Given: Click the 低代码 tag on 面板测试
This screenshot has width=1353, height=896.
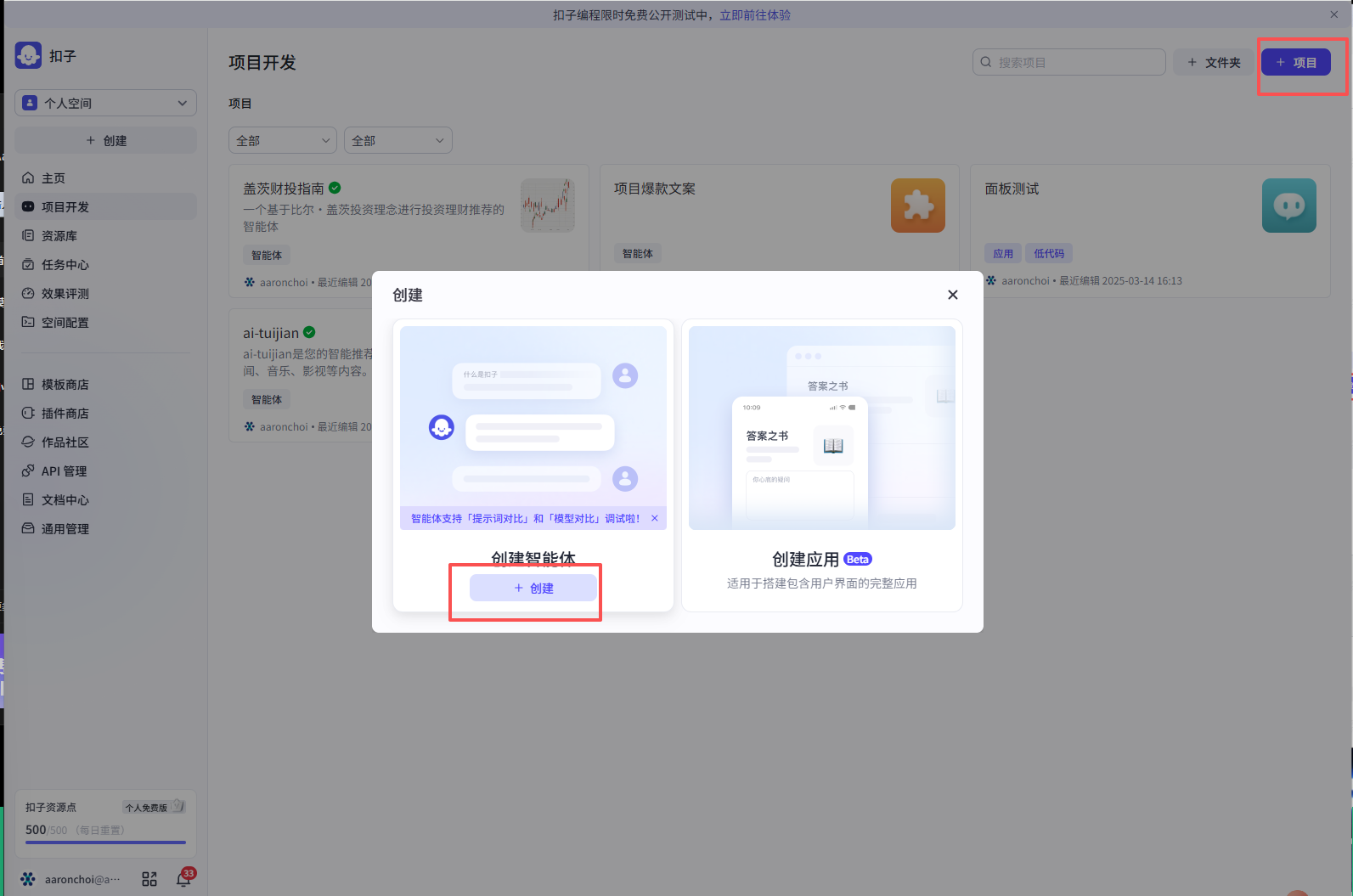Looking at the screenshot, I should click(1049, 253).
